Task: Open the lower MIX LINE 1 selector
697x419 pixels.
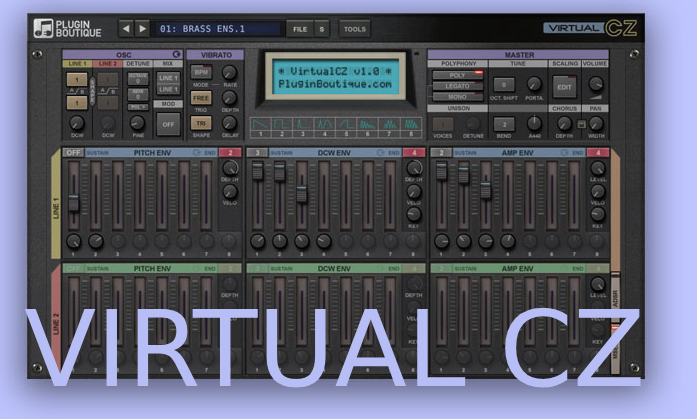Action: tap(168, 89)
